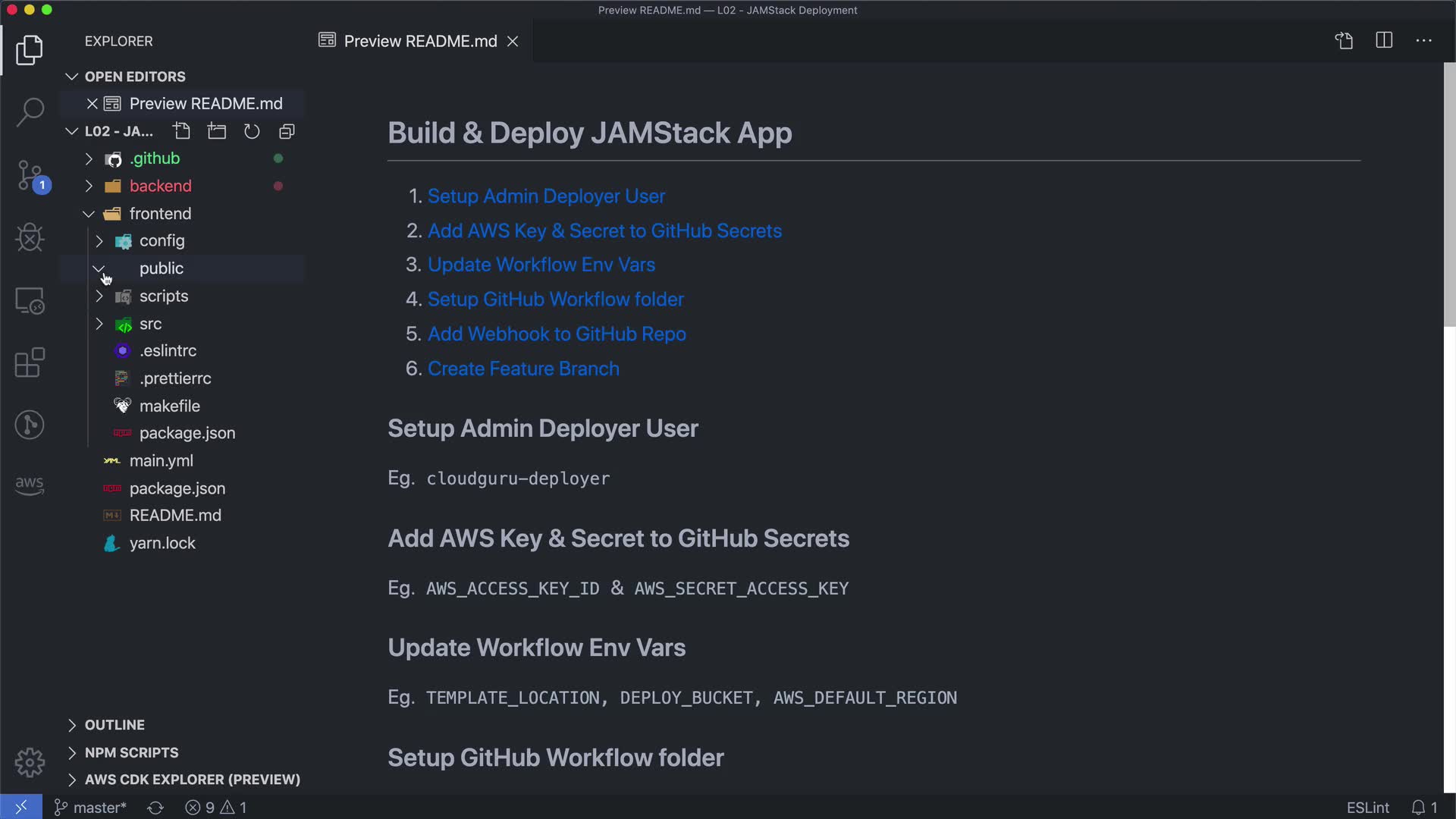Expand the OUTLINE section
This screenshot has height=819, width=1456.
114,725
